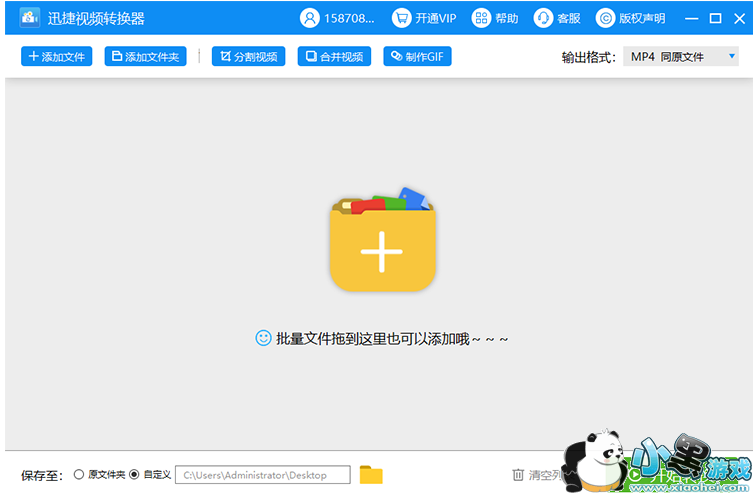
Task: Open the 开通VIP shopping cart option
Action: (424, 18)
